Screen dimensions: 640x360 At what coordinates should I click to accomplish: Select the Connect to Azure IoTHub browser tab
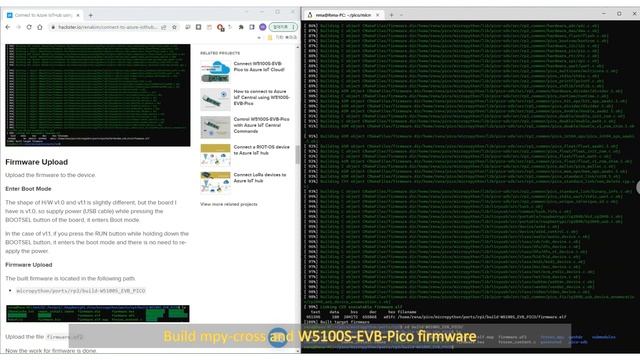click(x=43, y=15)
